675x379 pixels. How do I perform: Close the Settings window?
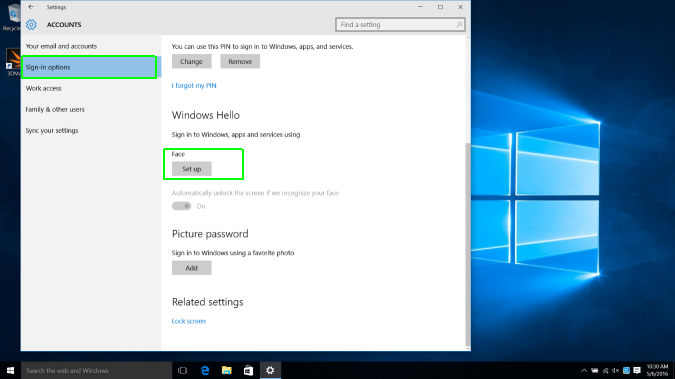coord(460,7)
